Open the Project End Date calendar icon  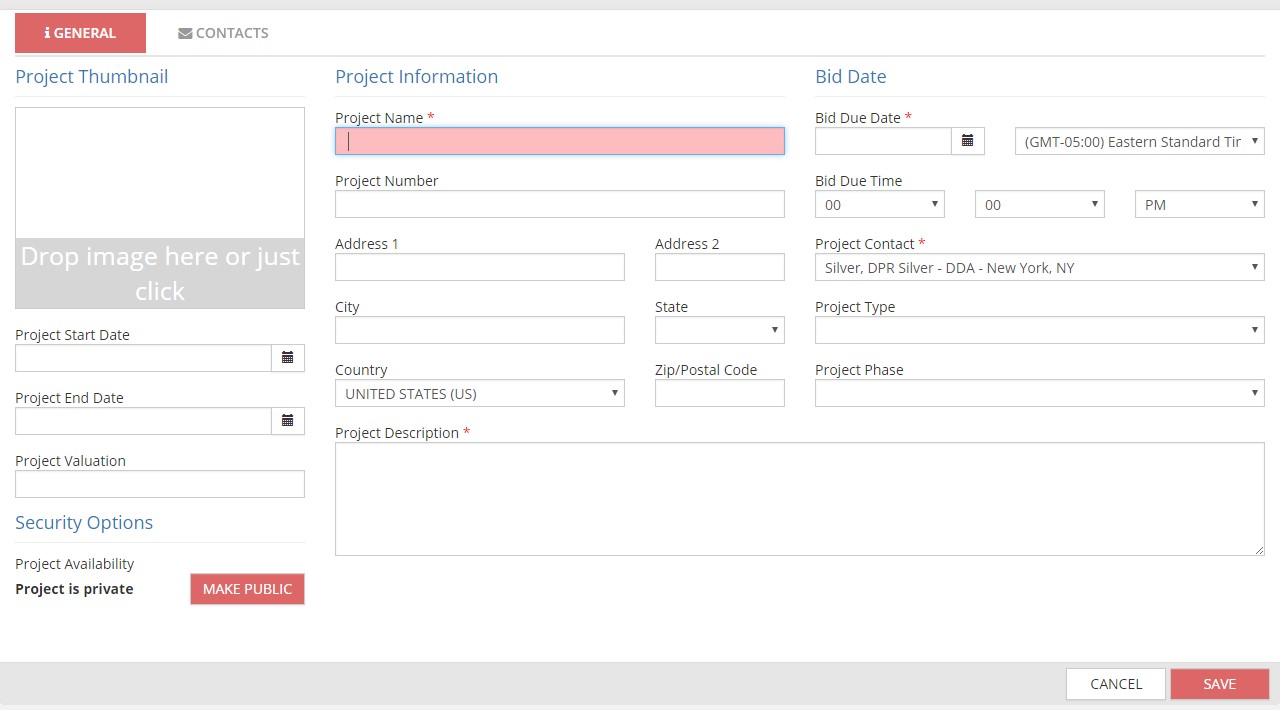[287, 421]
